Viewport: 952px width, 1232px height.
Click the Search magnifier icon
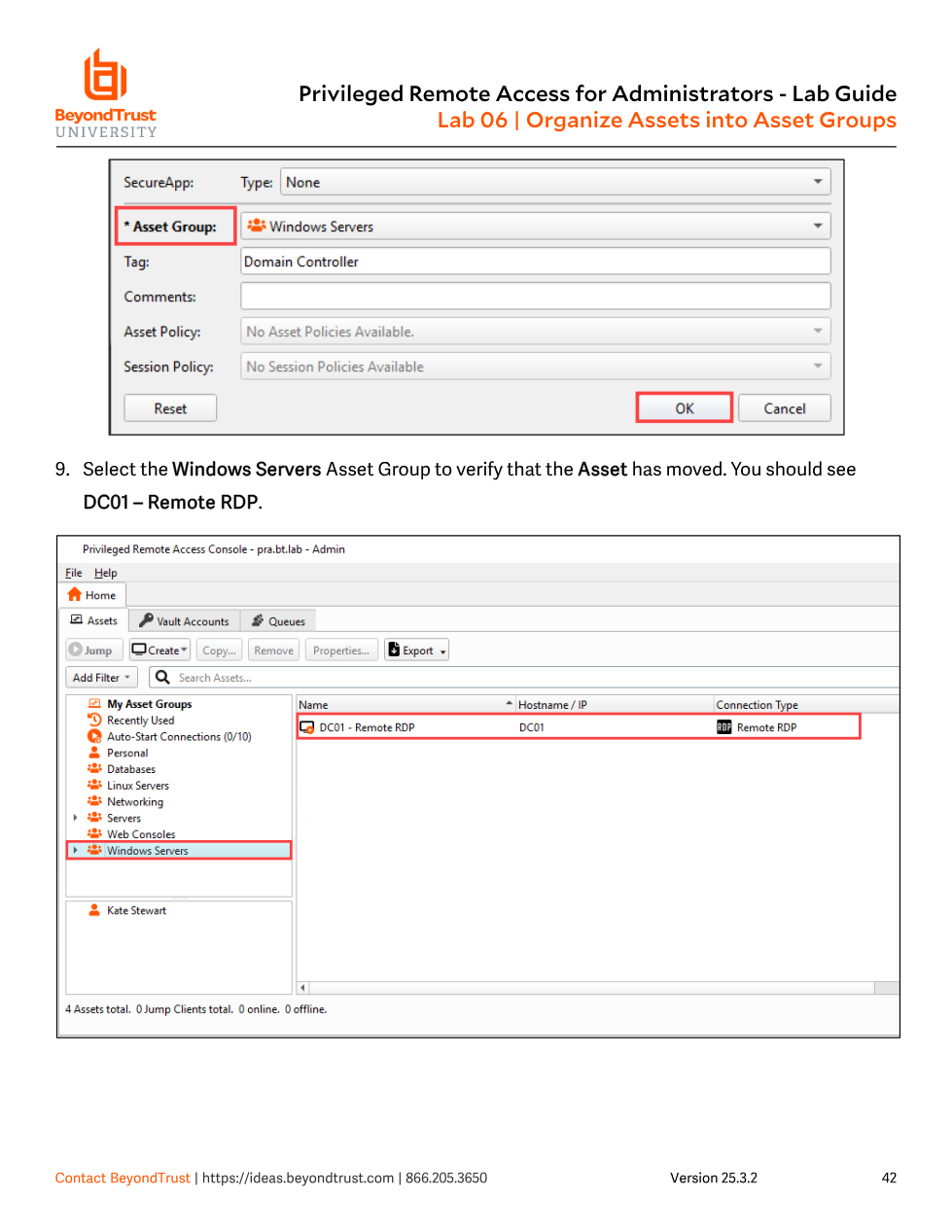click(162, 677)
